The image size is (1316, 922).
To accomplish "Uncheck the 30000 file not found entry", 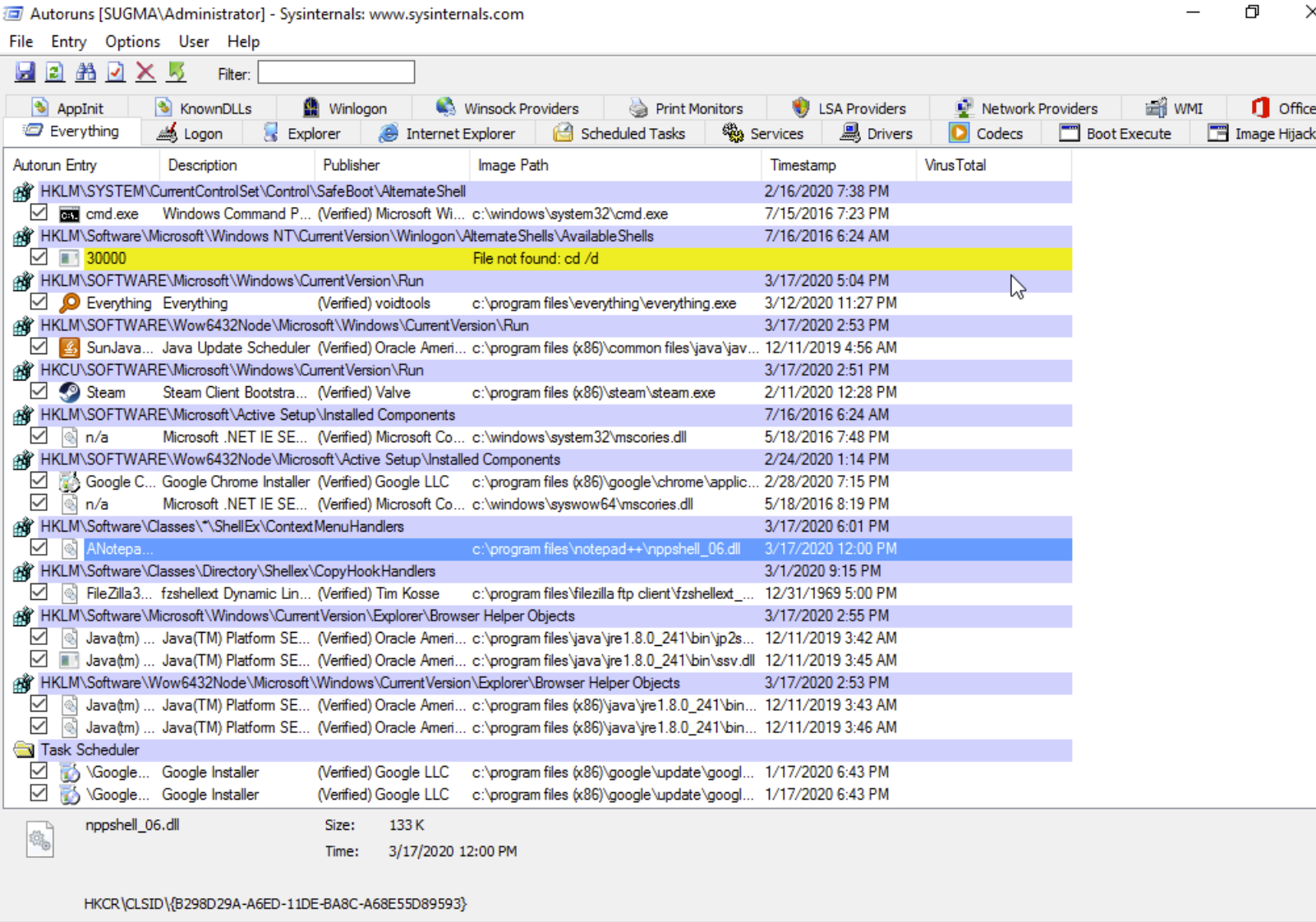I will point(39,257).
